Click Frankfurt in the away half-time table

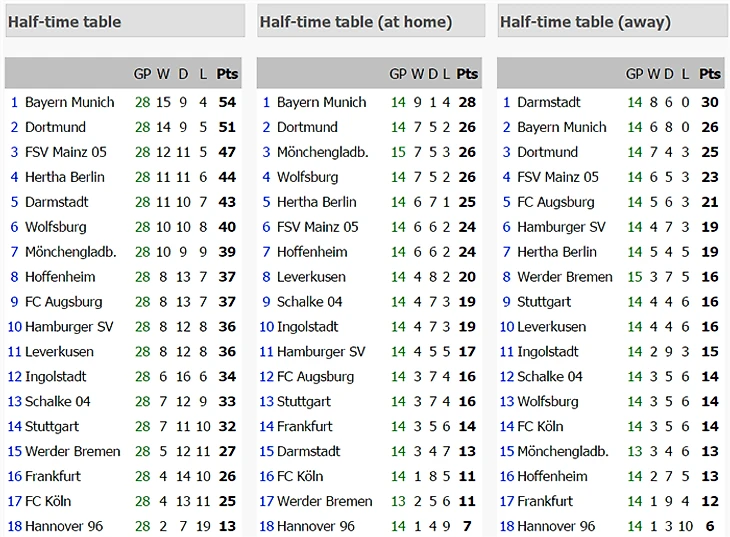[545, 501]
